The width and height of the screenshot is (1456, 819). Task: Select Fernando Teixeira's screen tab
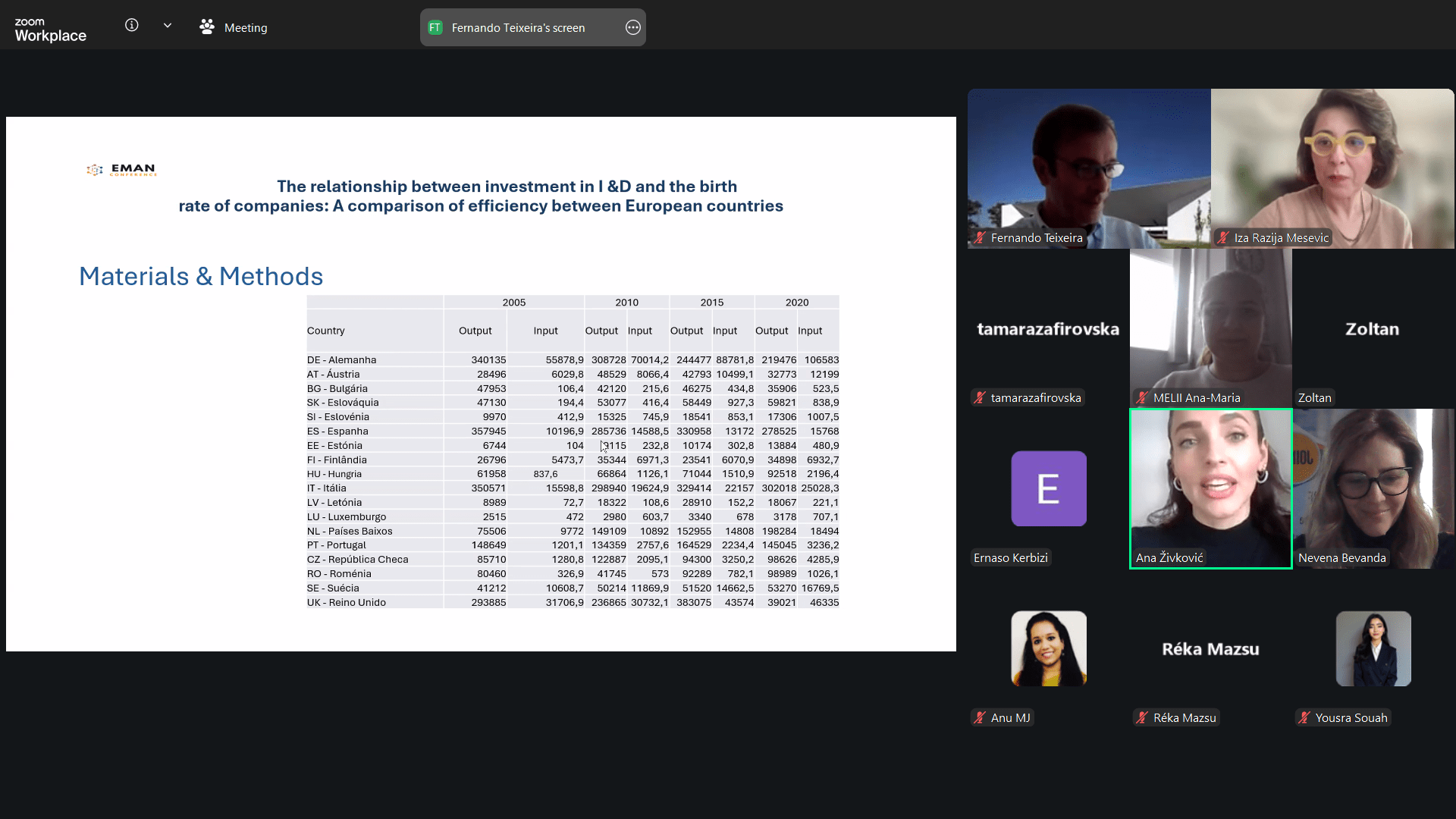click(x=518, y=28)
